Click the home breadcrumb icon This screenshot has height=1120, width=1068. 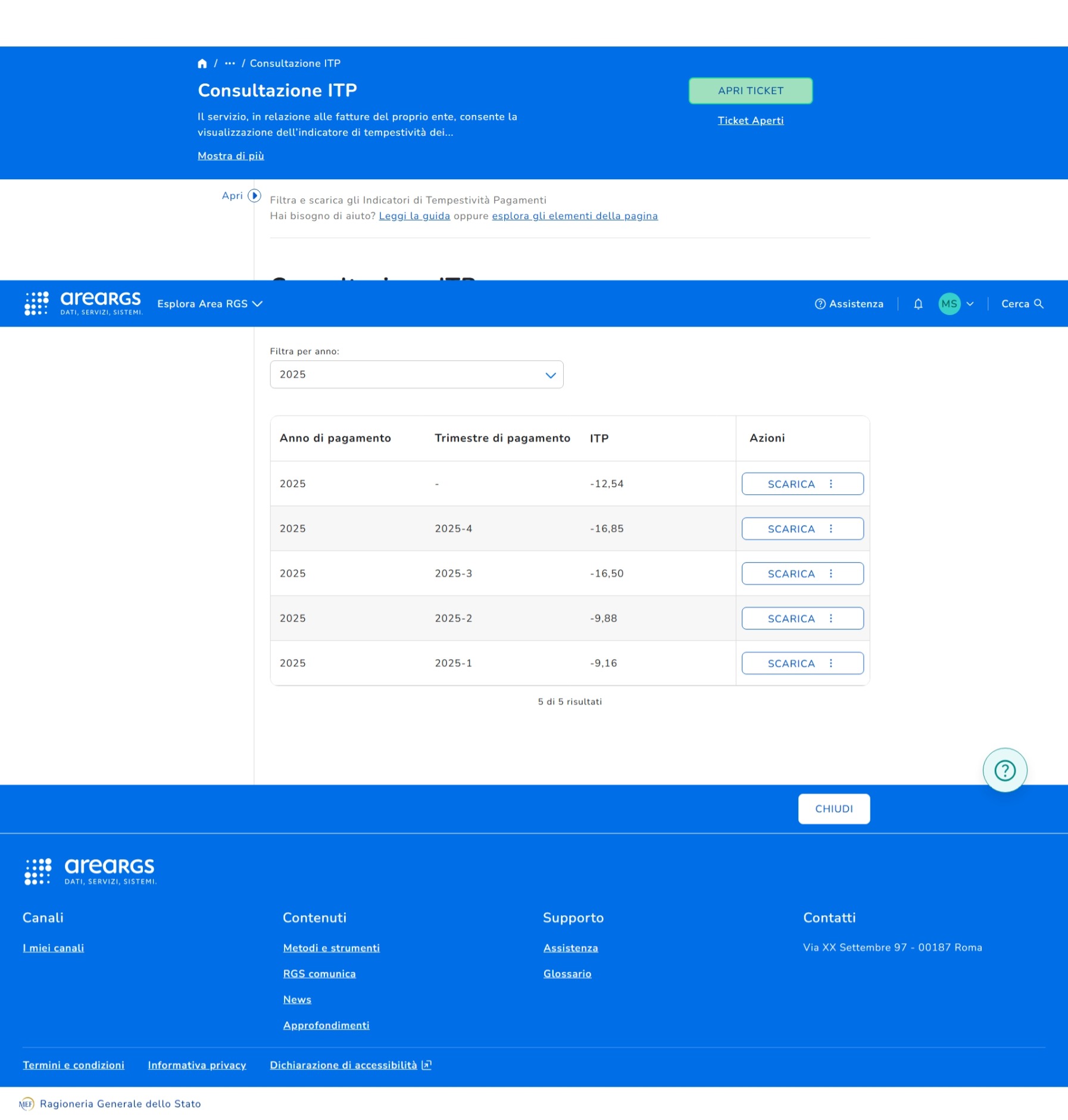pos(202,64)
